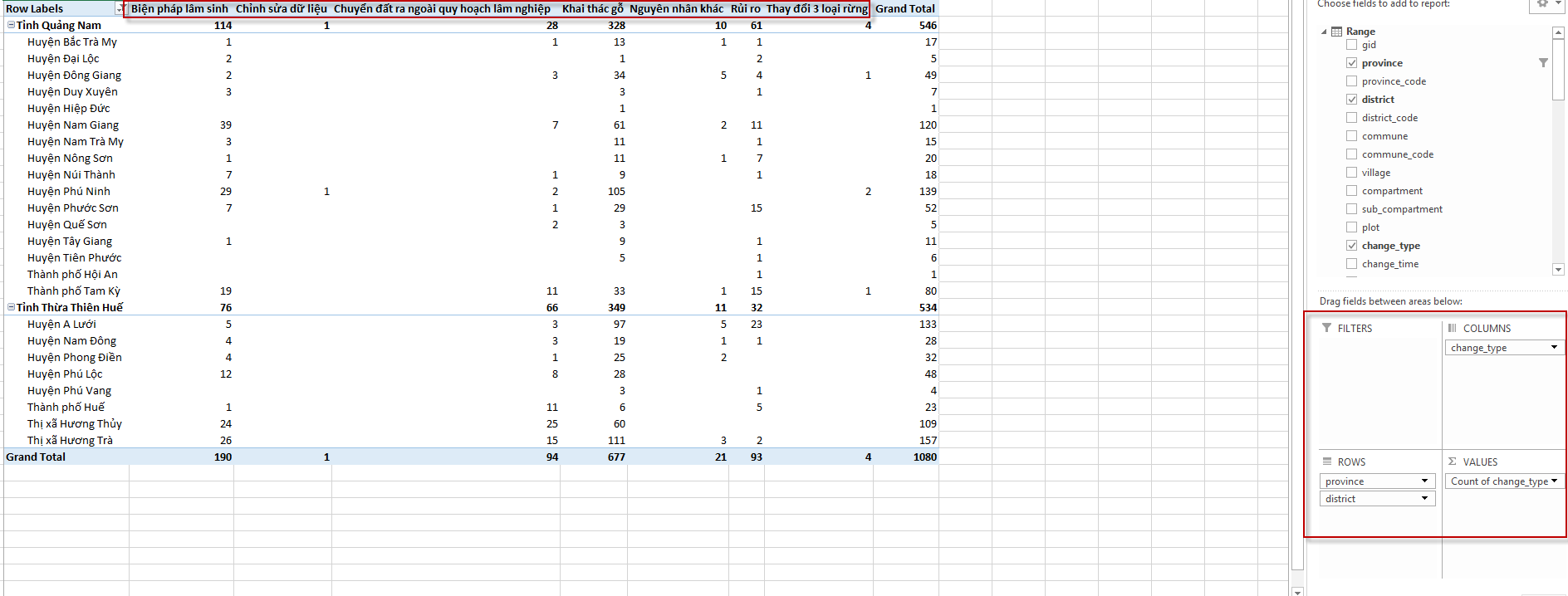Collapse the Tỉnh Quảng Nam group

click(x=11, y=25)
